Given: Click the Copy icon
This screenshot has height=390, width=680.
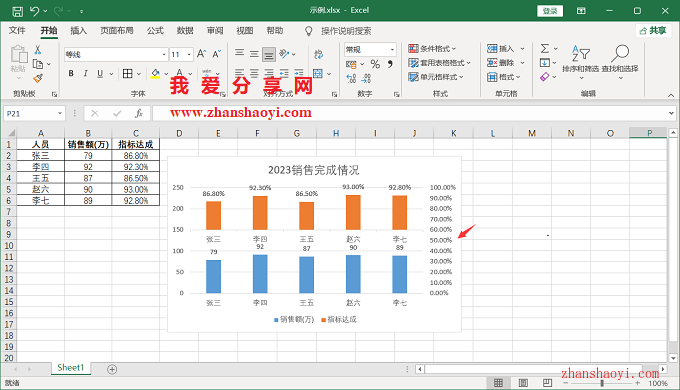Looking at the screenshot, I should coord(38,64).
